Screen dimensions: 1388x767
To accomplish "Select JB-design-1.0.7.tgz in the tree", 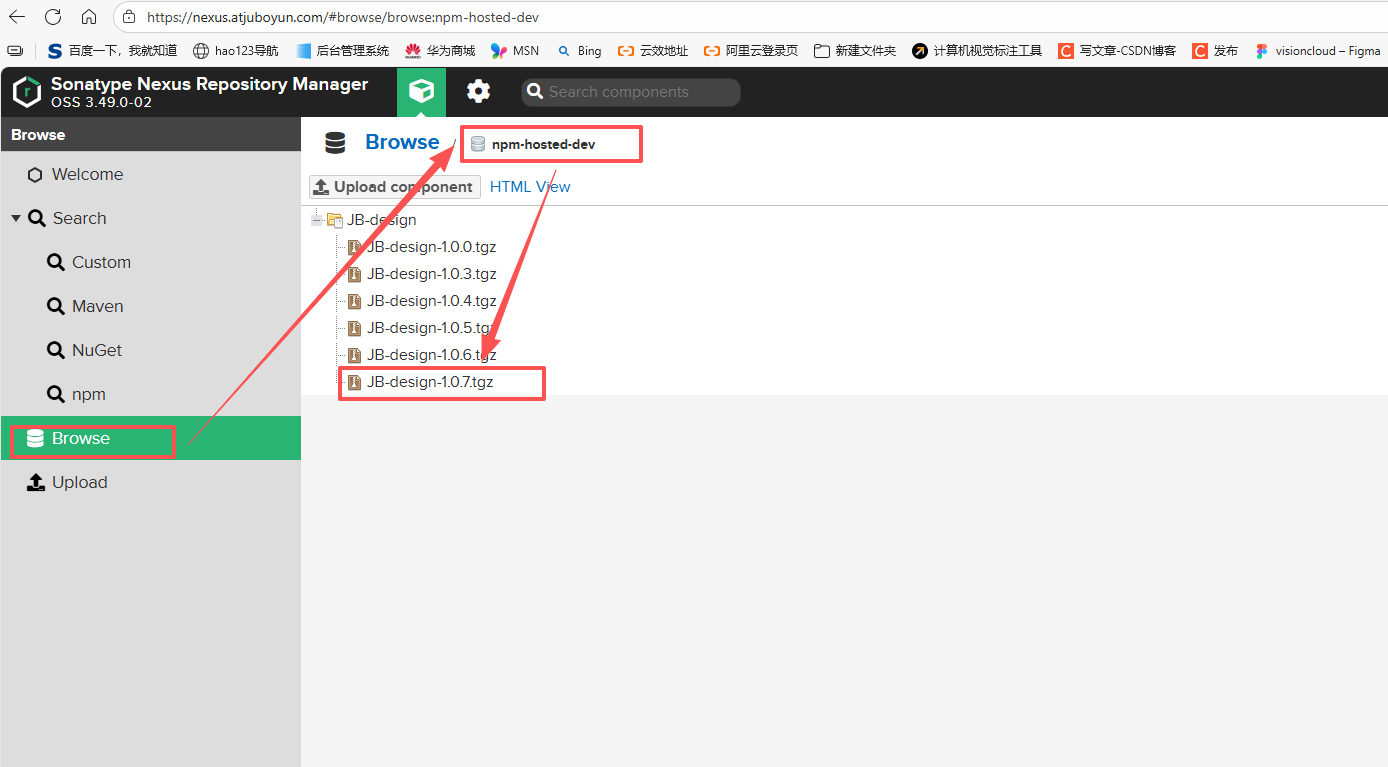I will coord(429,382).
